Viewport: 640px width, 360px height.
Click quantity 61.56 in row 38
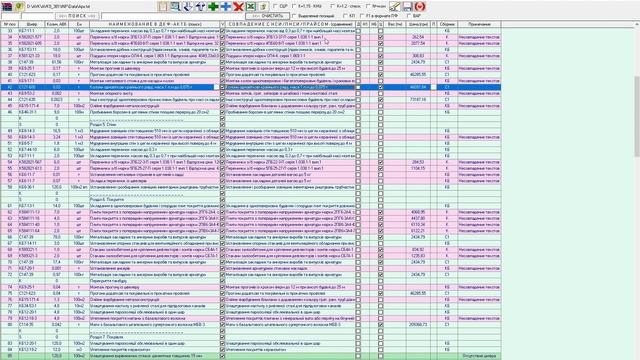[x=57, y=62]
